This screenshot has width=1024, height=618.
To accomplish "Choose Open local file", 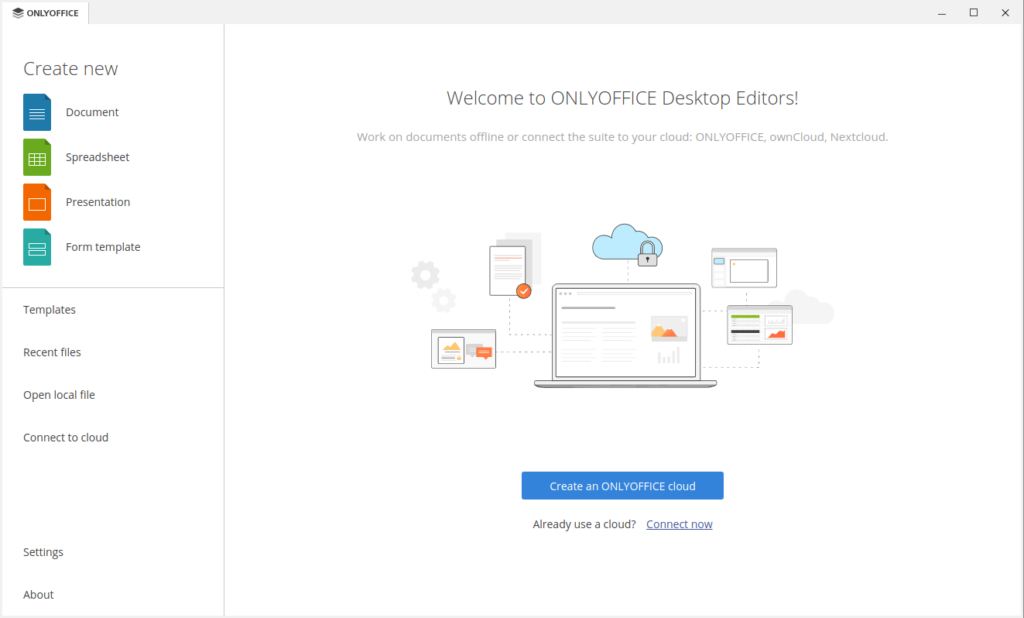I will 59,395.
